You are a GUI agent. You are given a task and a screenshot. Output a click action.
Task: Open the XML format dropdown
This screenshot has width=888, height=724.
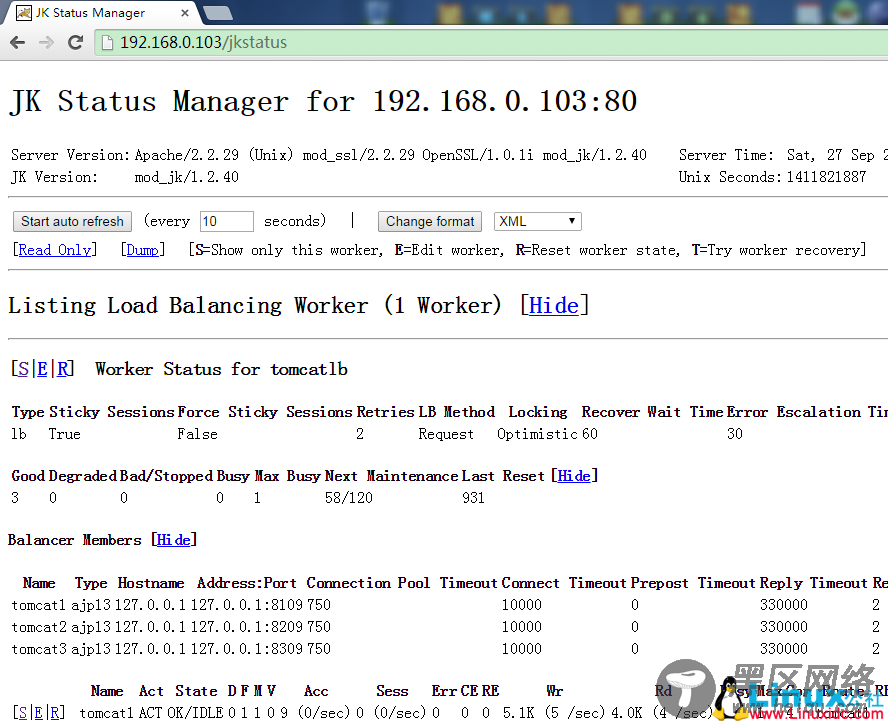537,222
